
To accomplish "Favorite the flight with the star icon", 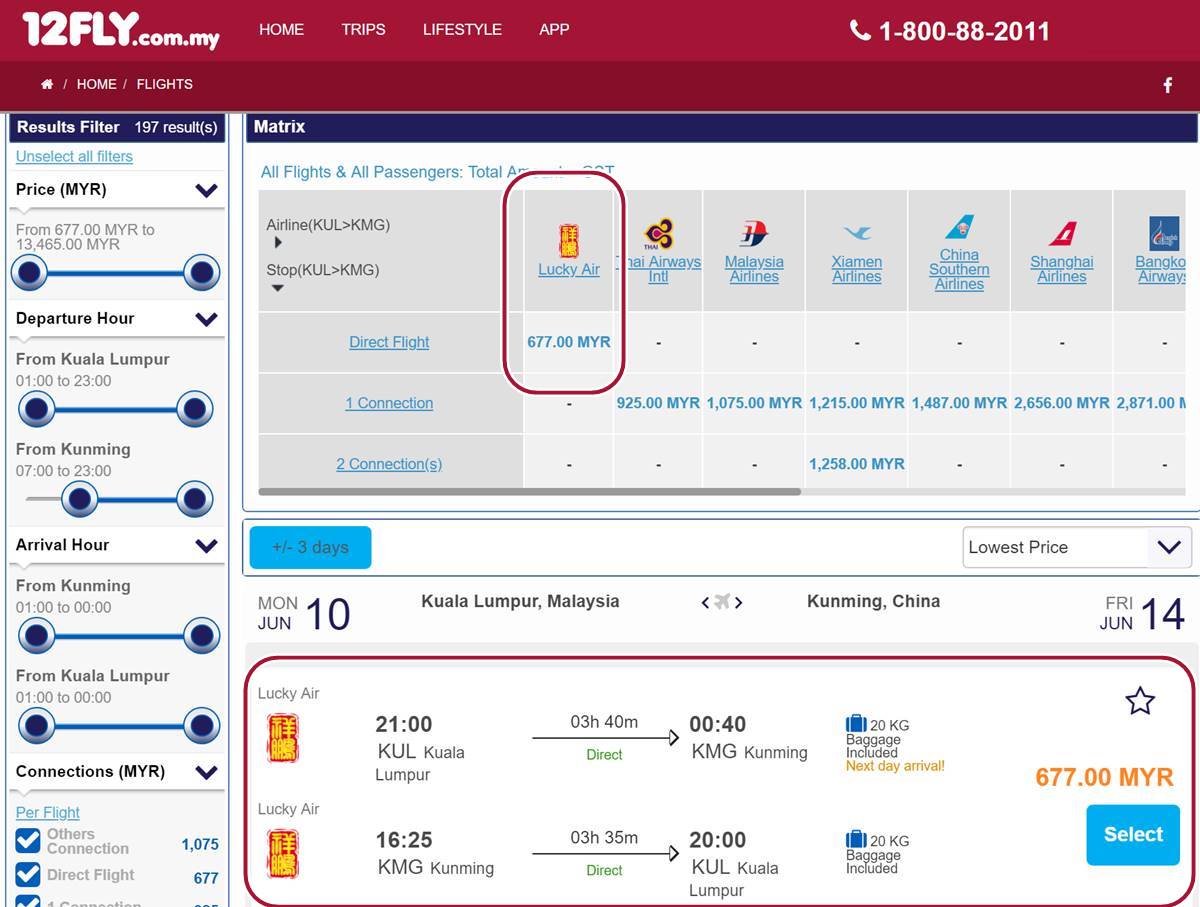I will click(x=1140, y=701).
